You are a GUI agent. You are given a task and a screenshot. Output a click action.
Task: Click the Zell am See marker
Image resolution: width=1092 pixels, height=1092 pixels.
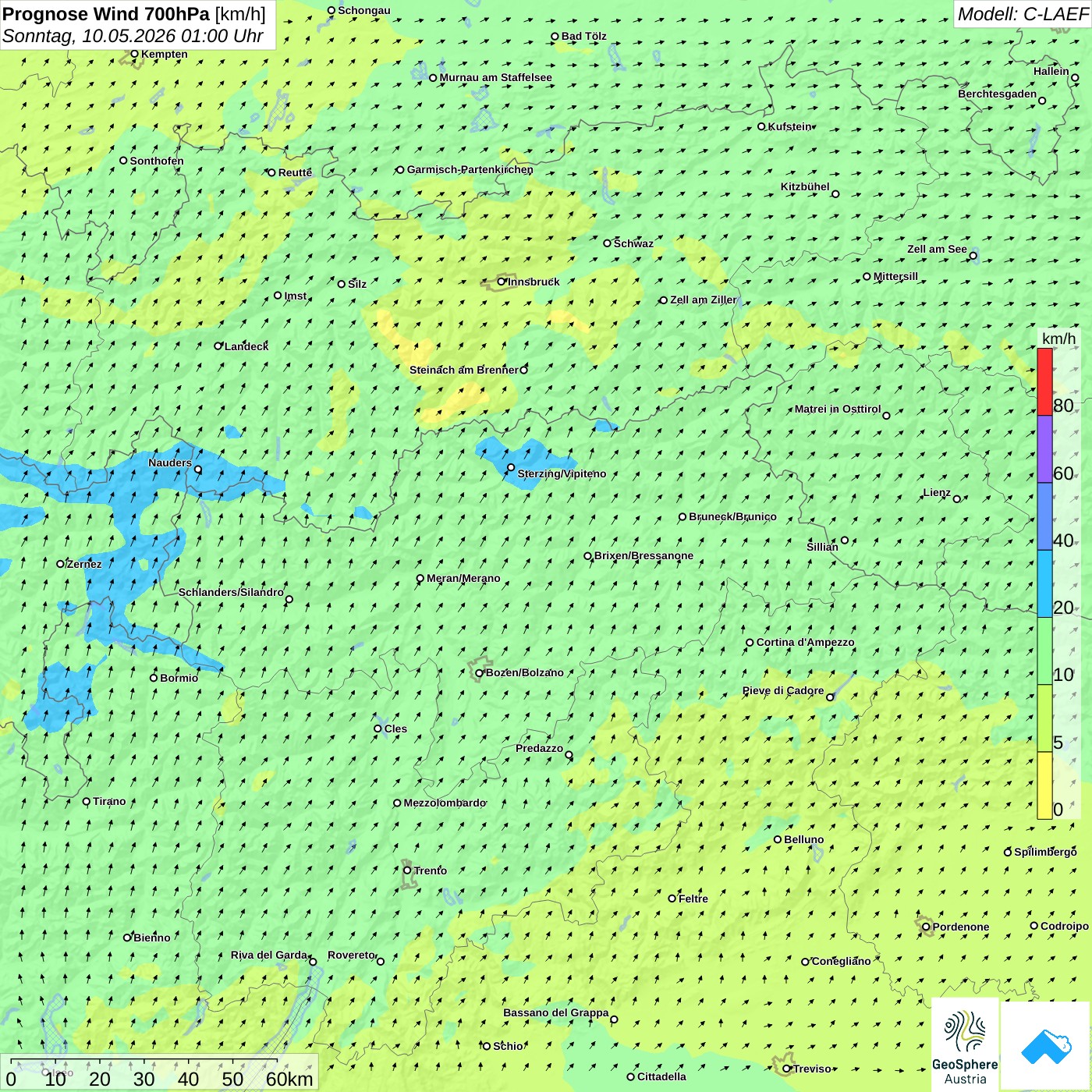[x=973, y=255]
